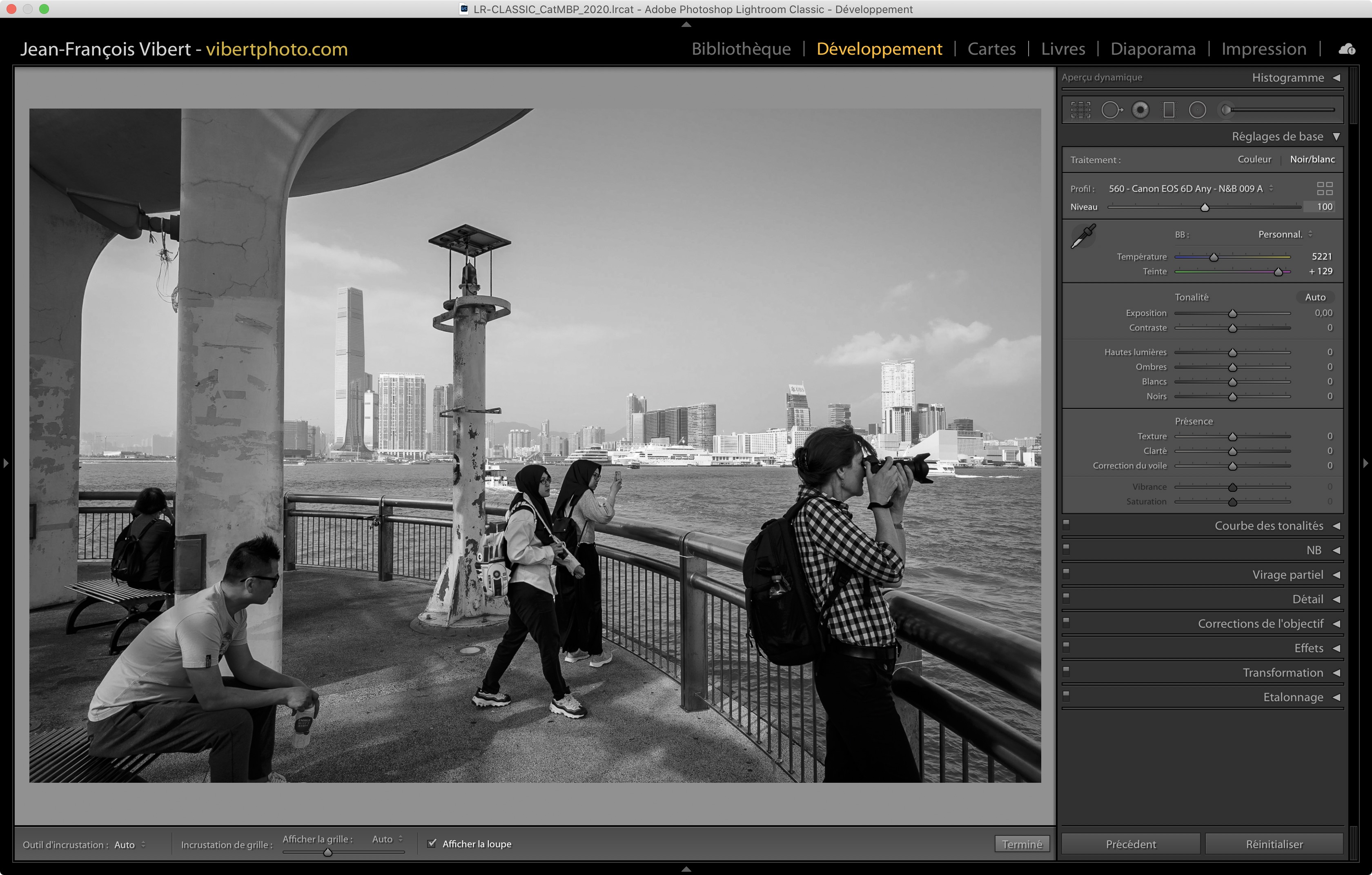Switch to the Bibliothèque module
The height and width of the screenshot is (875, 1372).
click(x=741, y=49)
